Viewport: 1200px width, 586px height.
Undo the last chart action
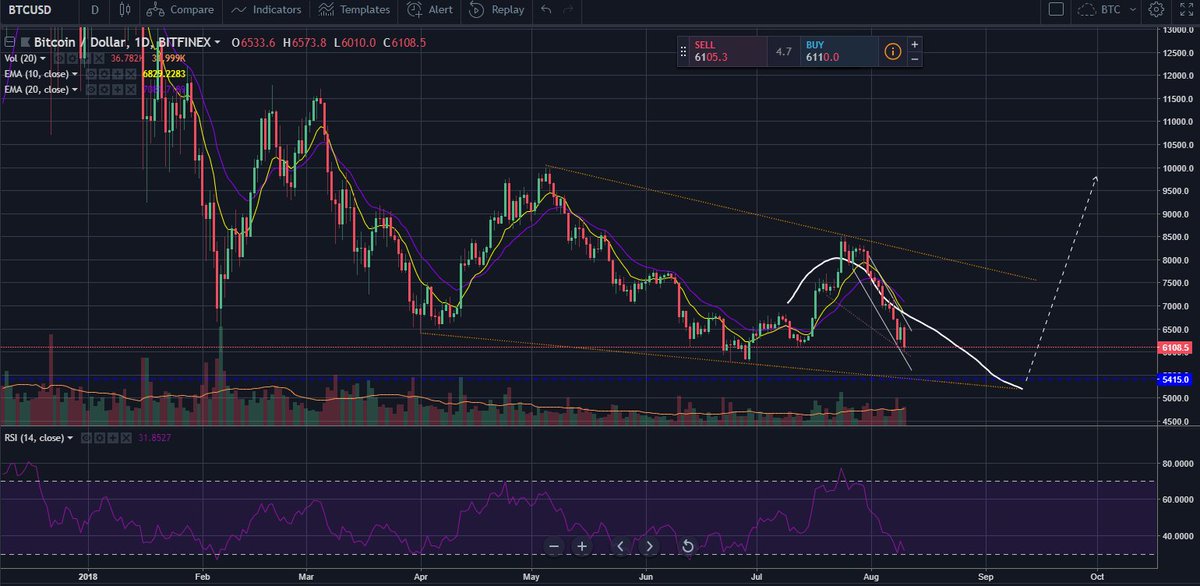point(546,11)
